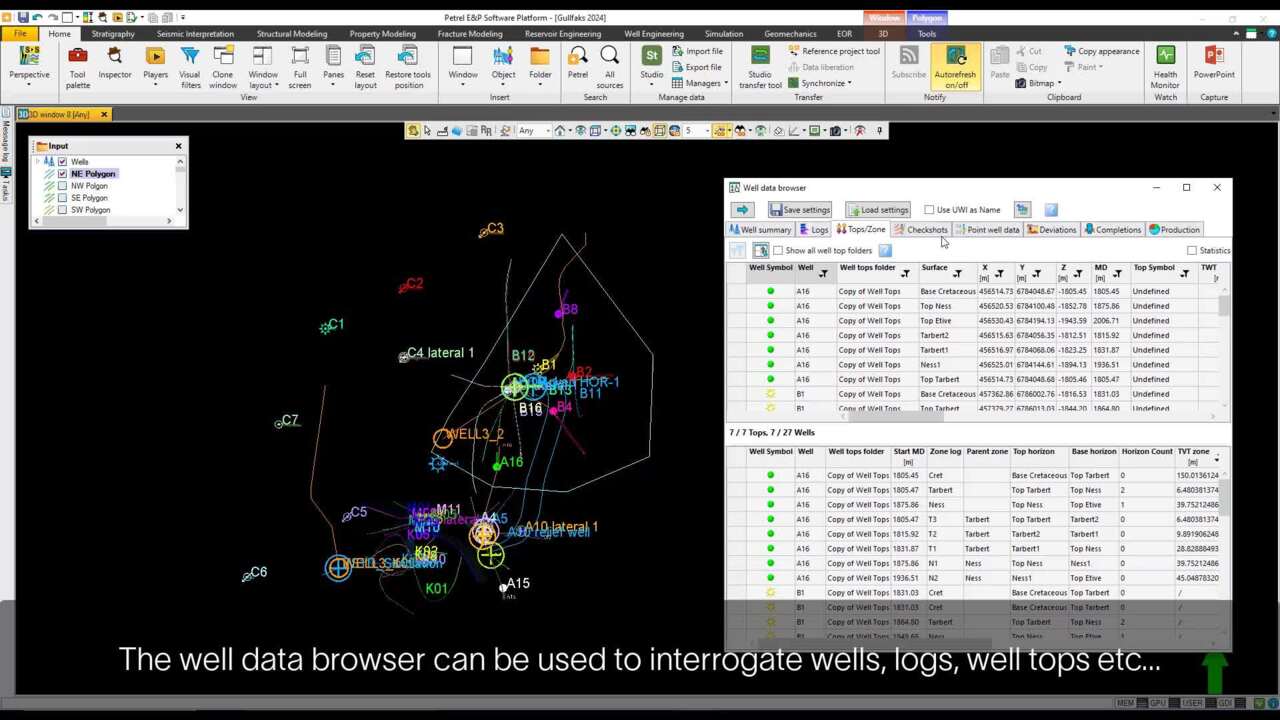Open the File menu

20,34
